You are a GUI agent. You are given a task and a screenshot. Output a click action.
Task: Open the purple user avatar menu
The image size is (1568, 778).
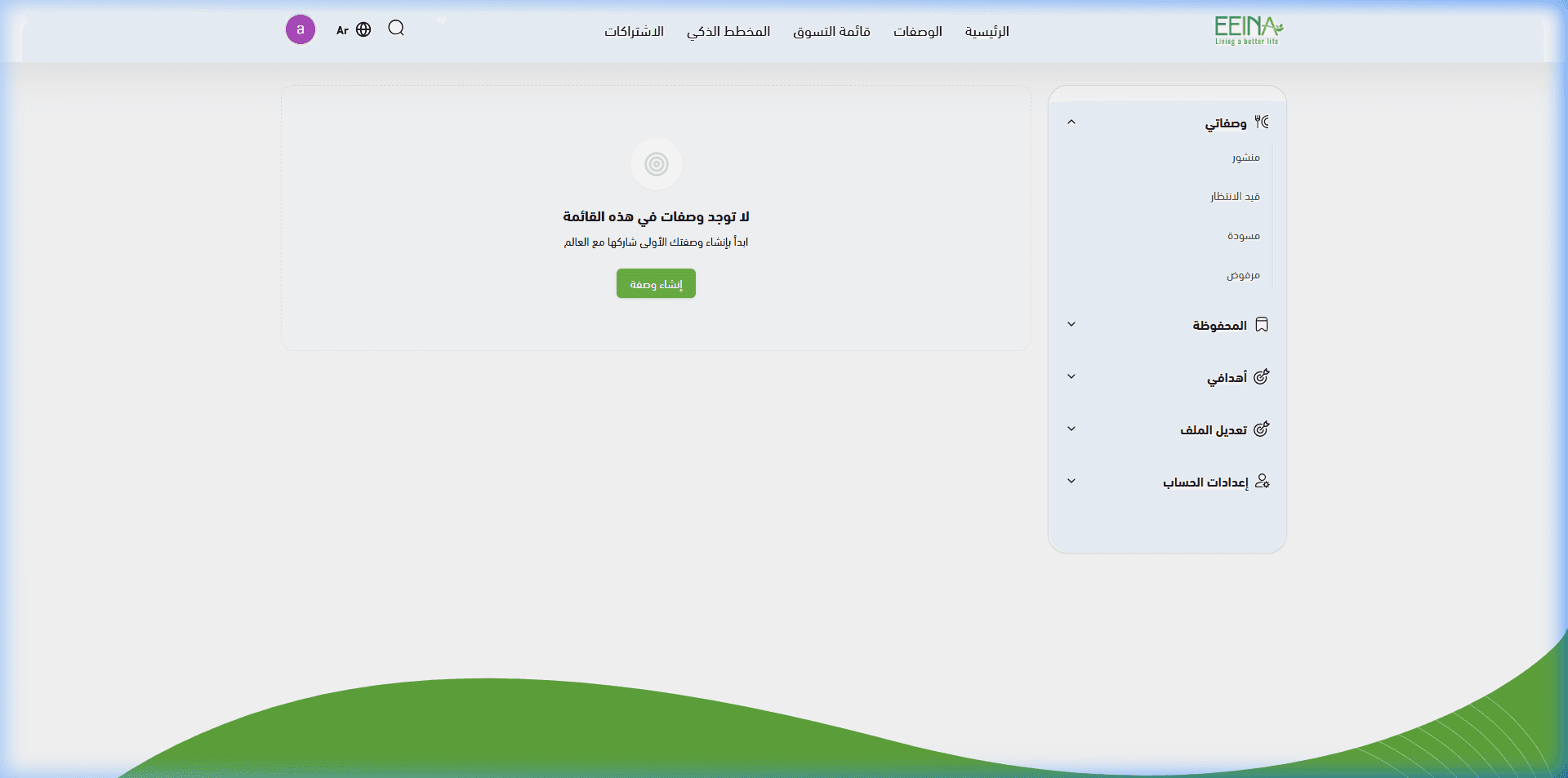point(301,29)
